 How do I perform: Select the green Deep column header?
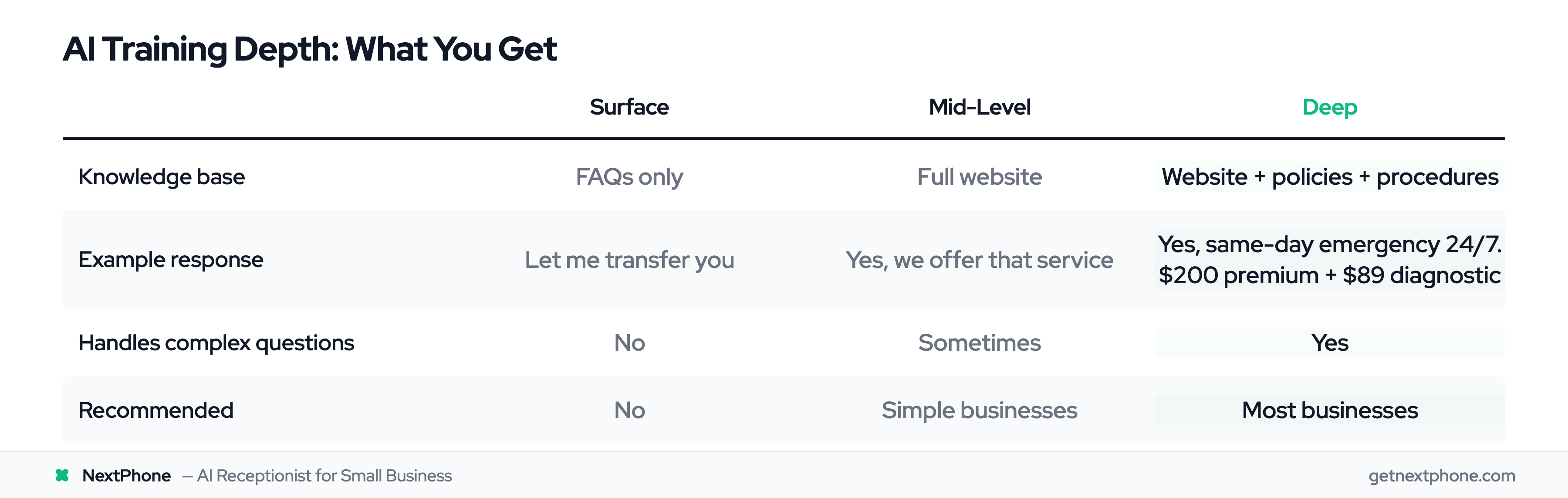[1329, 107]
